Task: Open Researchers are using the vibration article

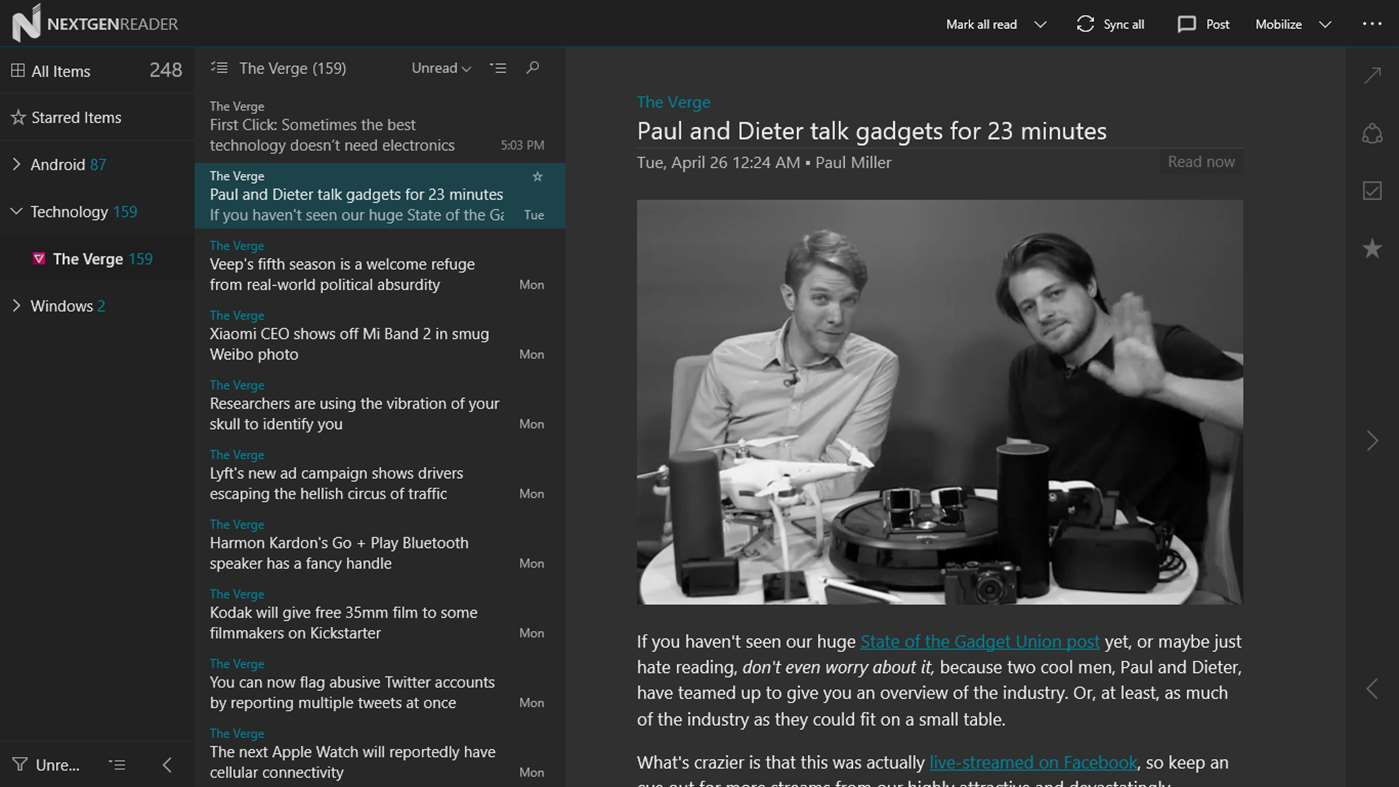Action: click(x=380, y=407)
